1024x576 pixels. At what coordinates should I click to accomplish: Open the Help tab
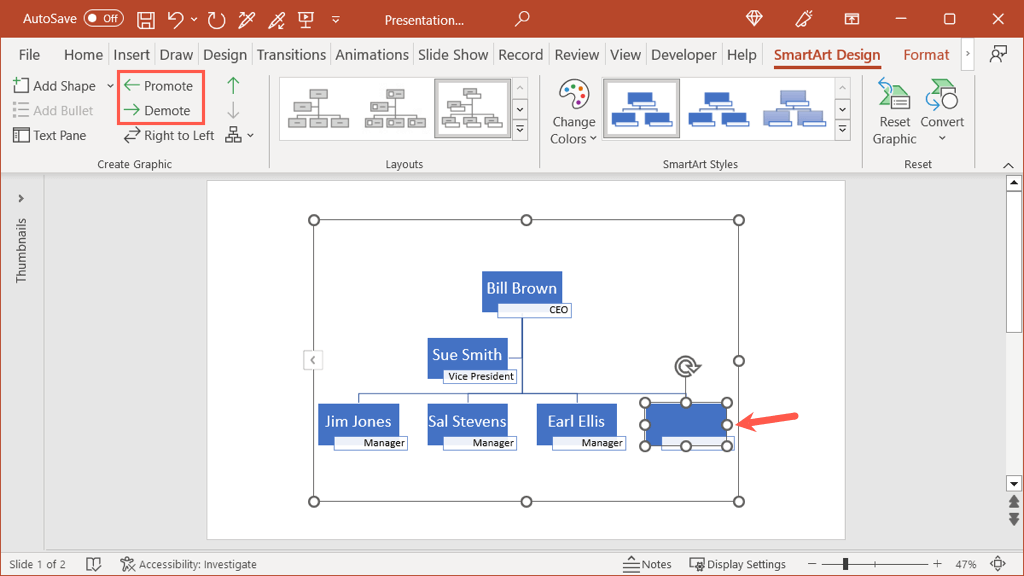point(742,55)
